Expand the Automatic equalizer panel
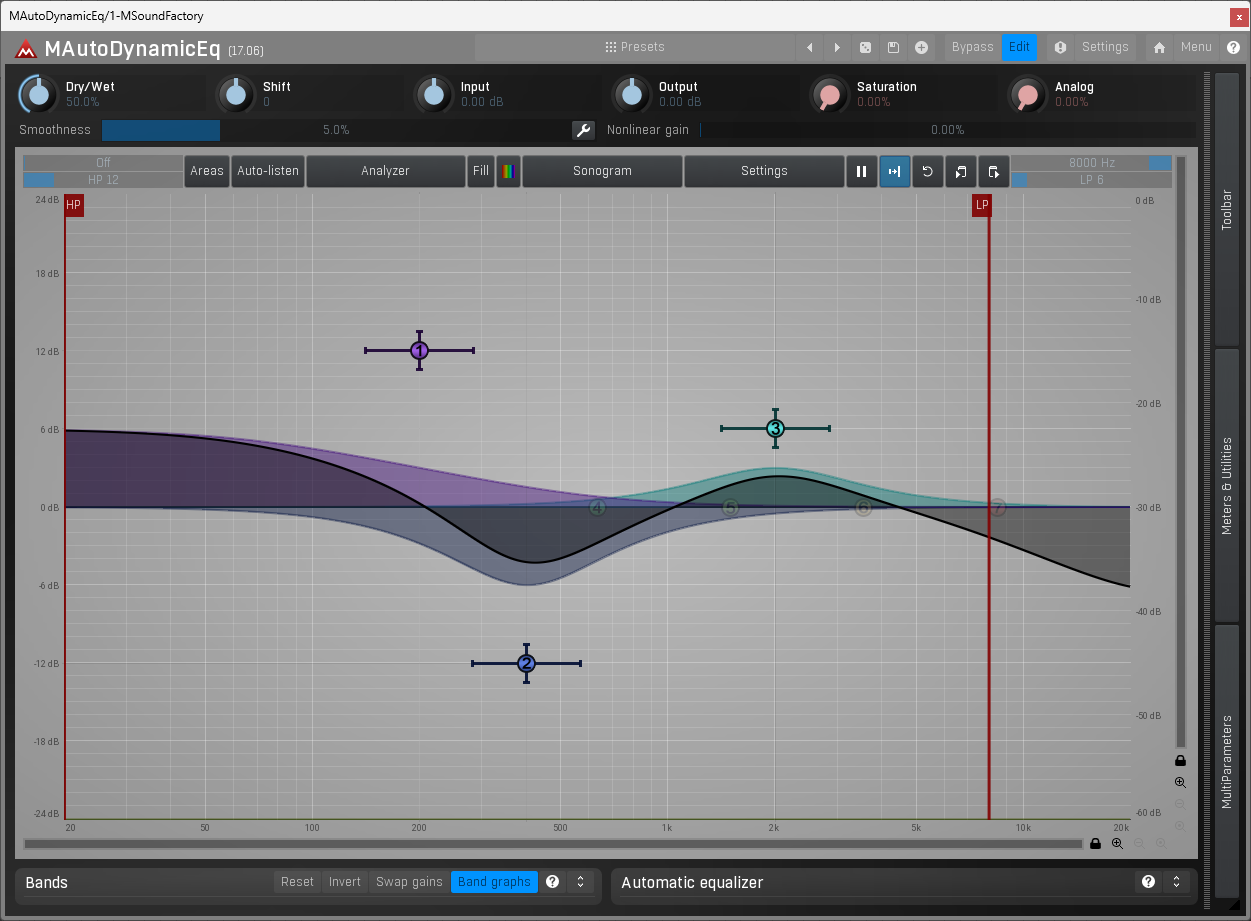Image resolution: width=1251 pixels, height=921 pixels. click(x=1176, y=882)
